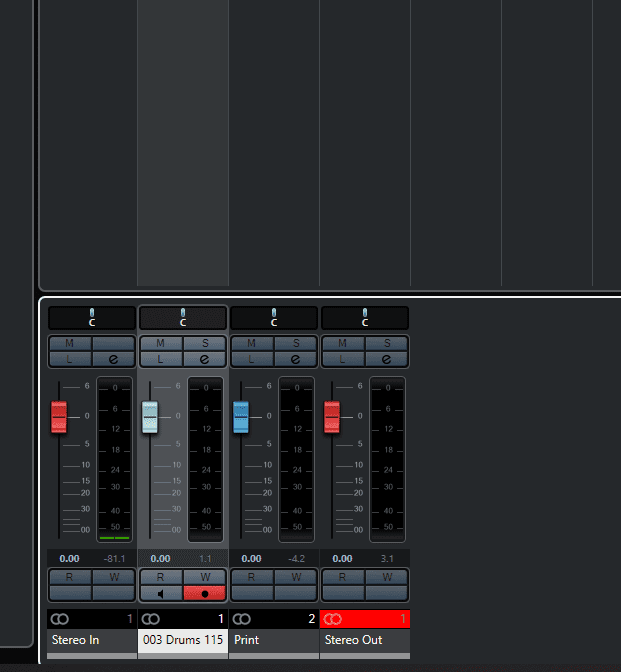Solo the 003 Drums 115 channel
Screen dimensions: 621x672
204,343
